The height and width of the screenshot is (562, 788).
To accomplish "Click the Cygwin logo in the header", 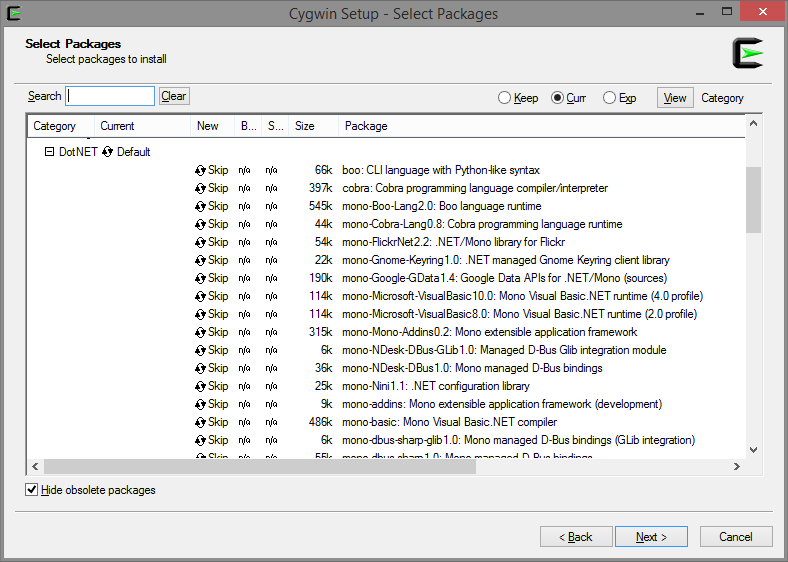I will 747,53.
